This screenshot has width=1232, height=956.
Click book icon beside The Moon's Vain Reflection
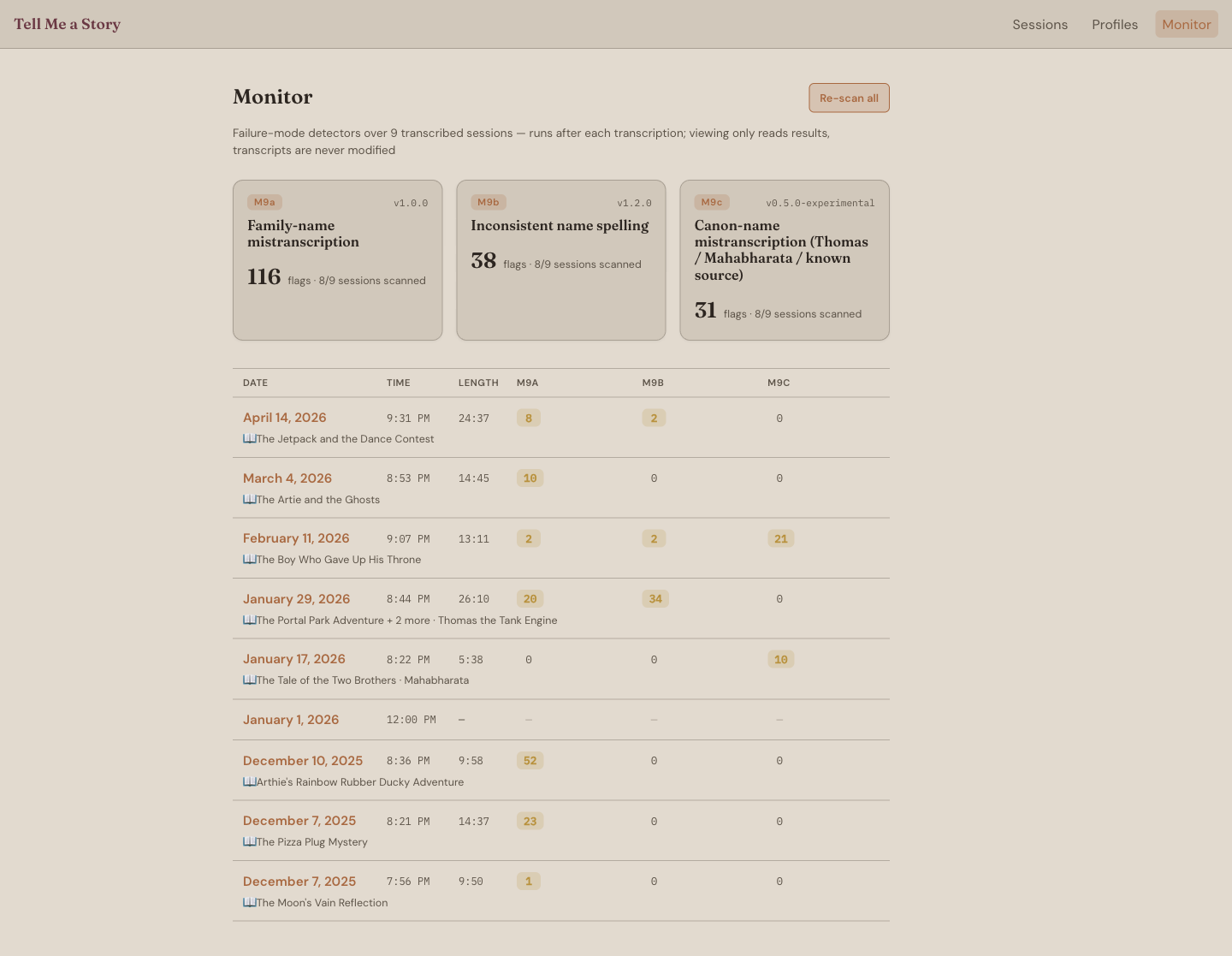[x=249, y=903]
